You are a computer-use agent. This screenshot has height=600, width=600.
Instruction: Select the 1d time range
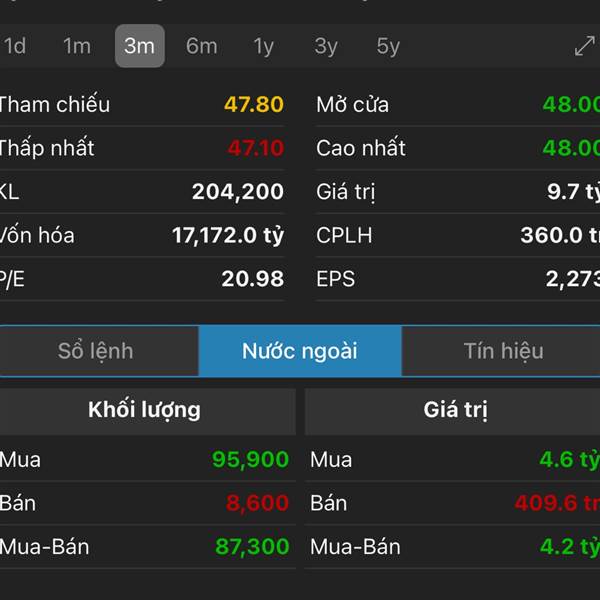coord(15,46)
